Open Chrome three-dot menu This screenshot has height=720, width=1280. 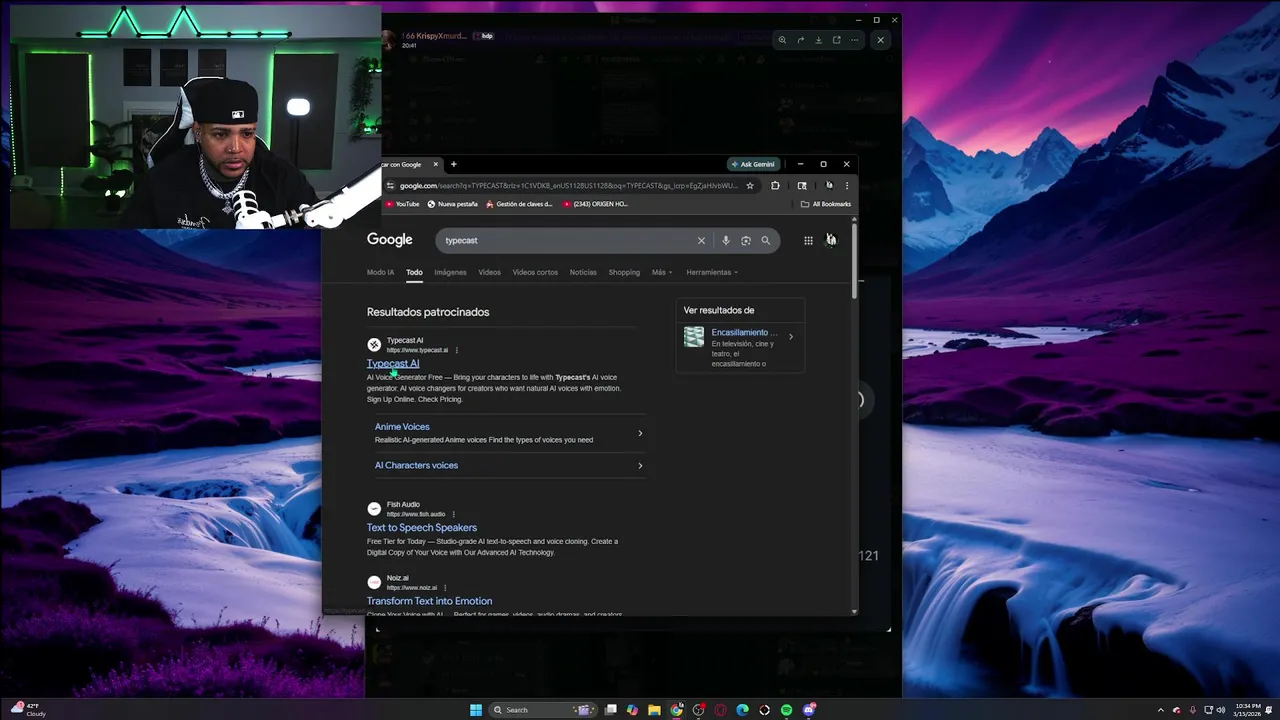[x=846, y=185]
